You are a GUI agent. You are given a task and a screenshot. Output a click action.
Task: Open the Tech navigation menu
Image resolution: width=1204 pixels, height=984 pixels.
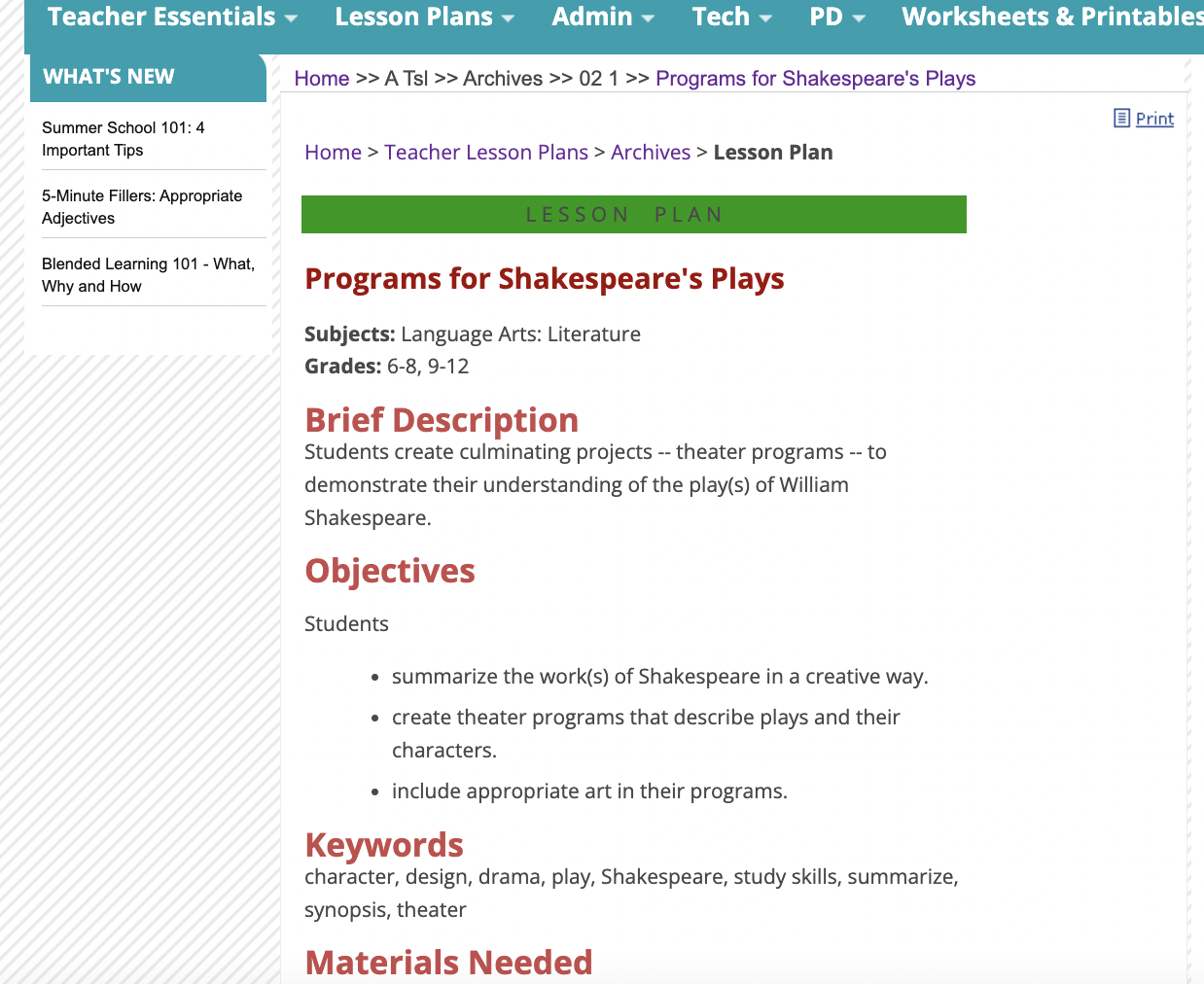722,17
